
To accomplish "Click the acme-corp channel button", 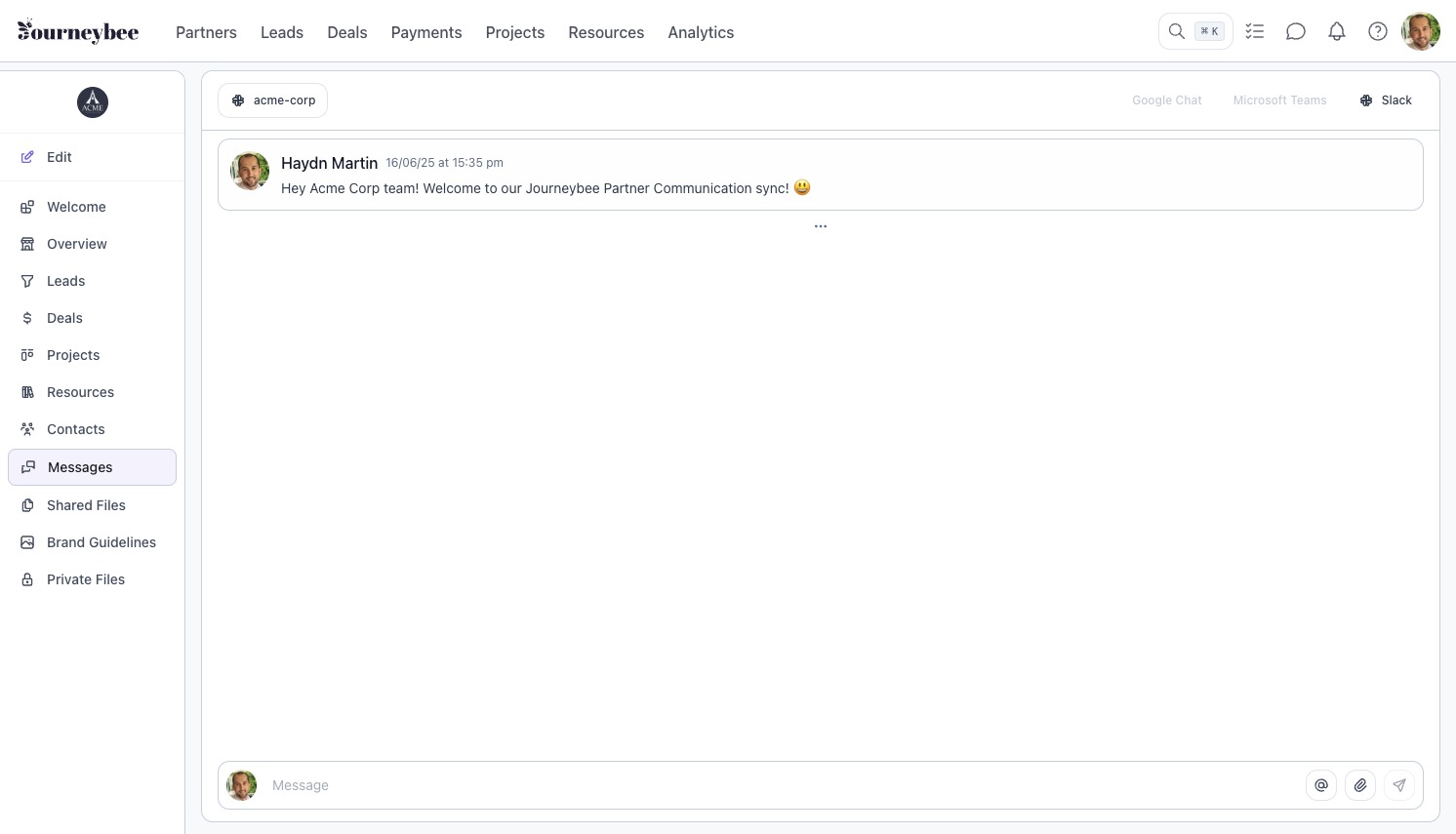I will pyautogui.click(x=273, y=100).
